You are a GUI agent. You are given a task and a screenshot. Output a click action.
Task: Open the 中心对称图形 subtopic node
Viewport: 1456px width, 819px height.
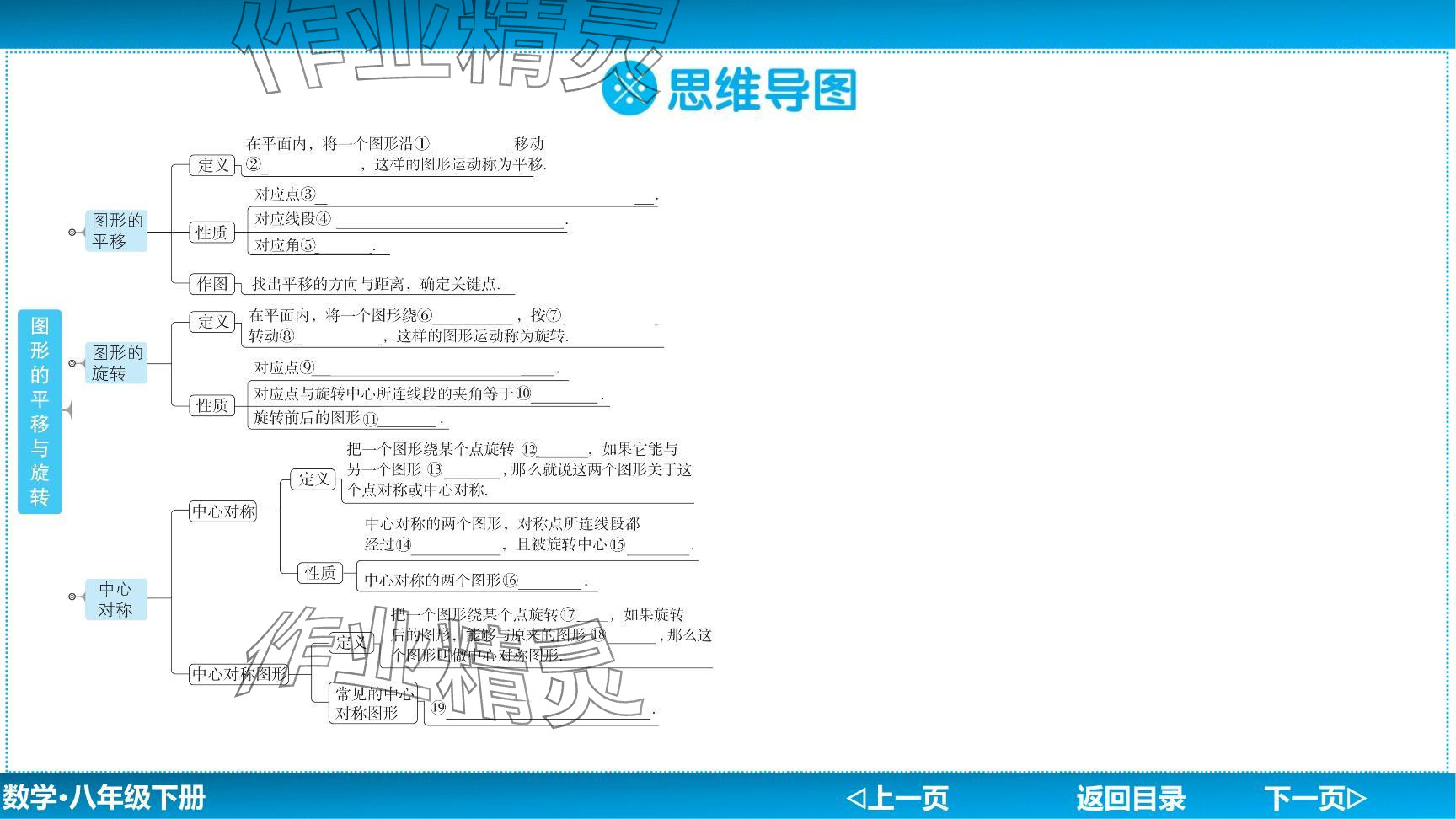(x=239, y=674)
